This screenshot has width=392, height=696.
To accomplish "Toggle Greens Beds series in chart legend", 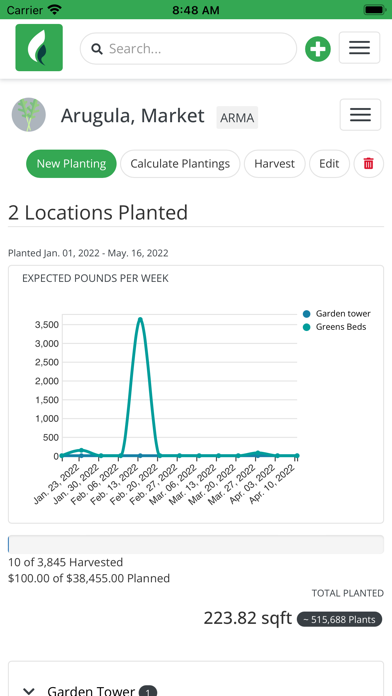I will (x=334, y=327).
